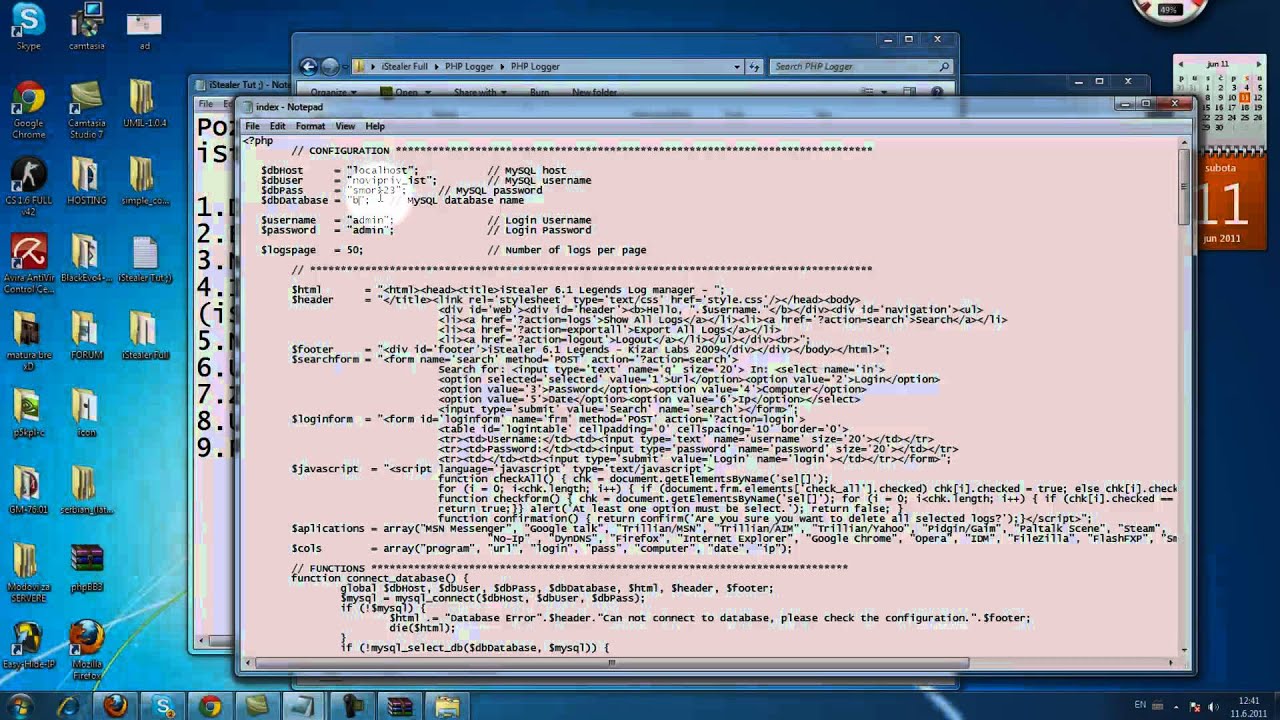Open the Icon folder on desktop
The width and height of the screenshot is (1280, 720).
click(86, 414)
